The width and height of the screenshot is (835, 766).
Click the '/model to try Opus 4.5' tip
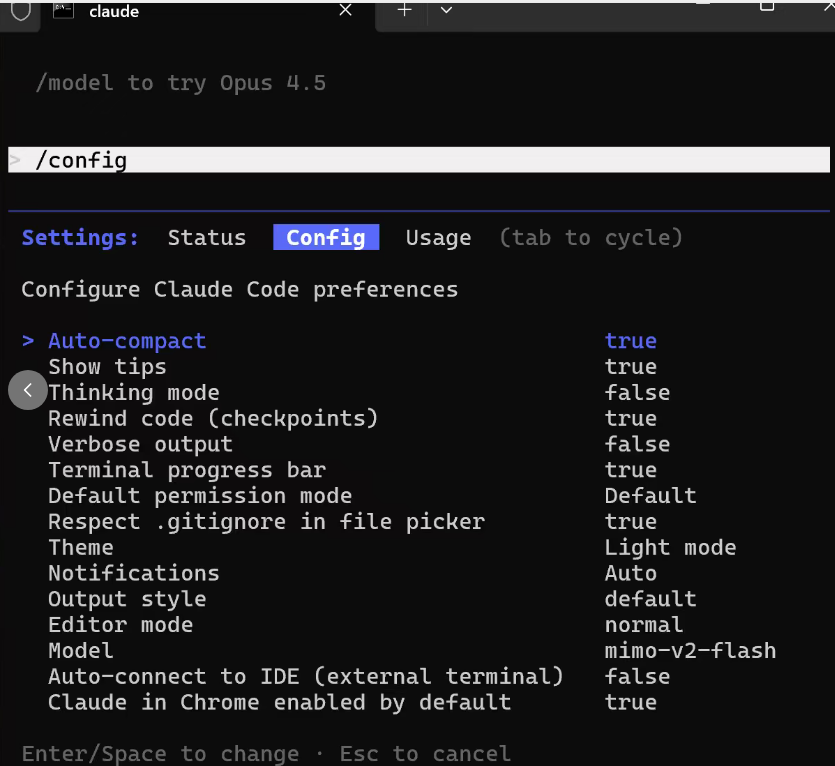tap(181, 83)
